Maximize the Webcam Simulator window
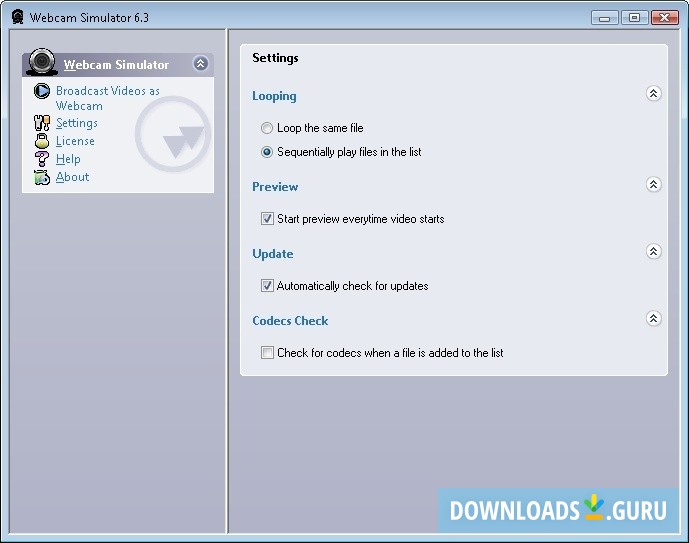 click(x=635, y=18)
